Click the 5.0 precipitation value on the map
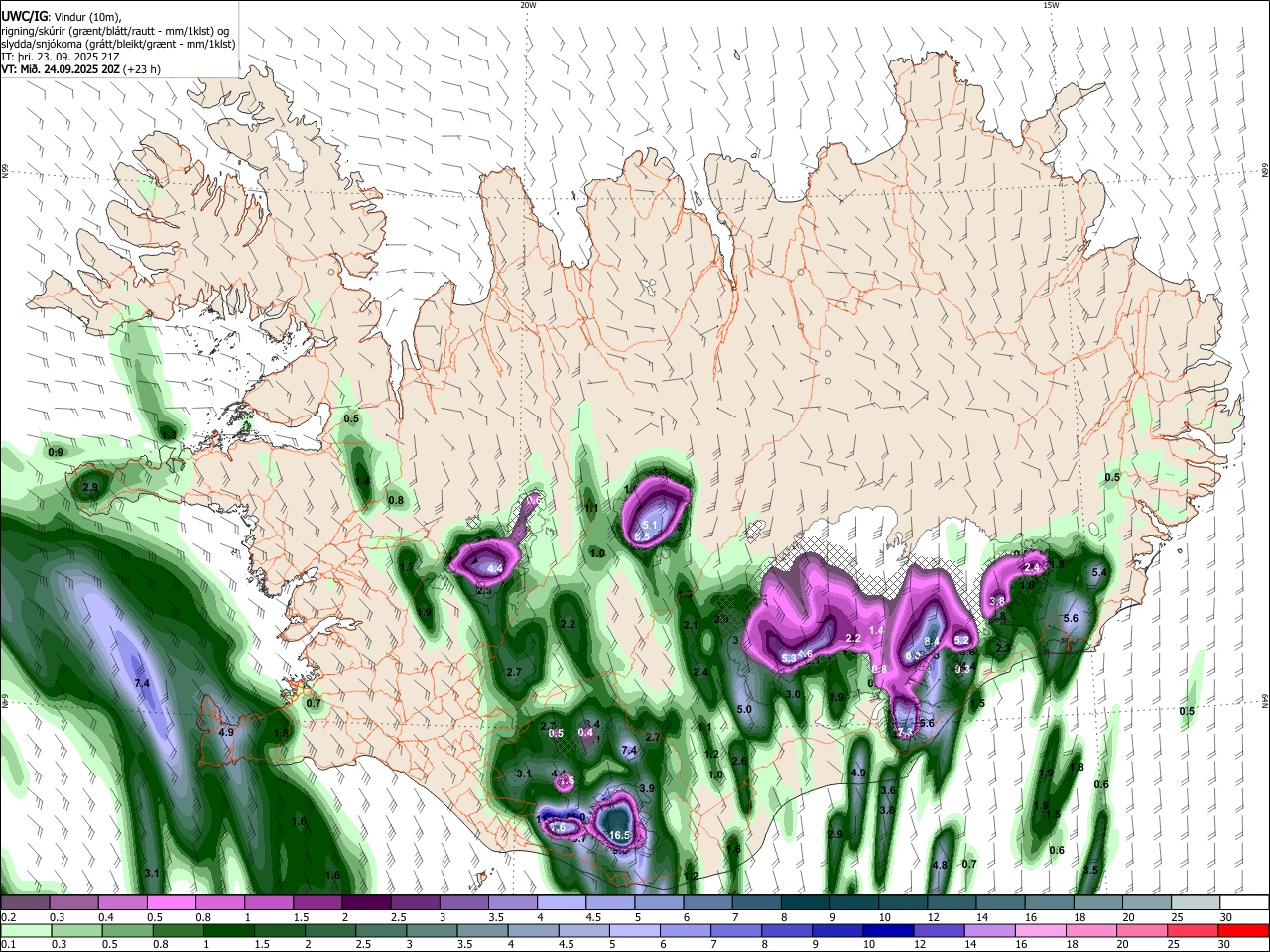Image resolution: width=1270 pixels, height=952 pixels. coord(744,709)
